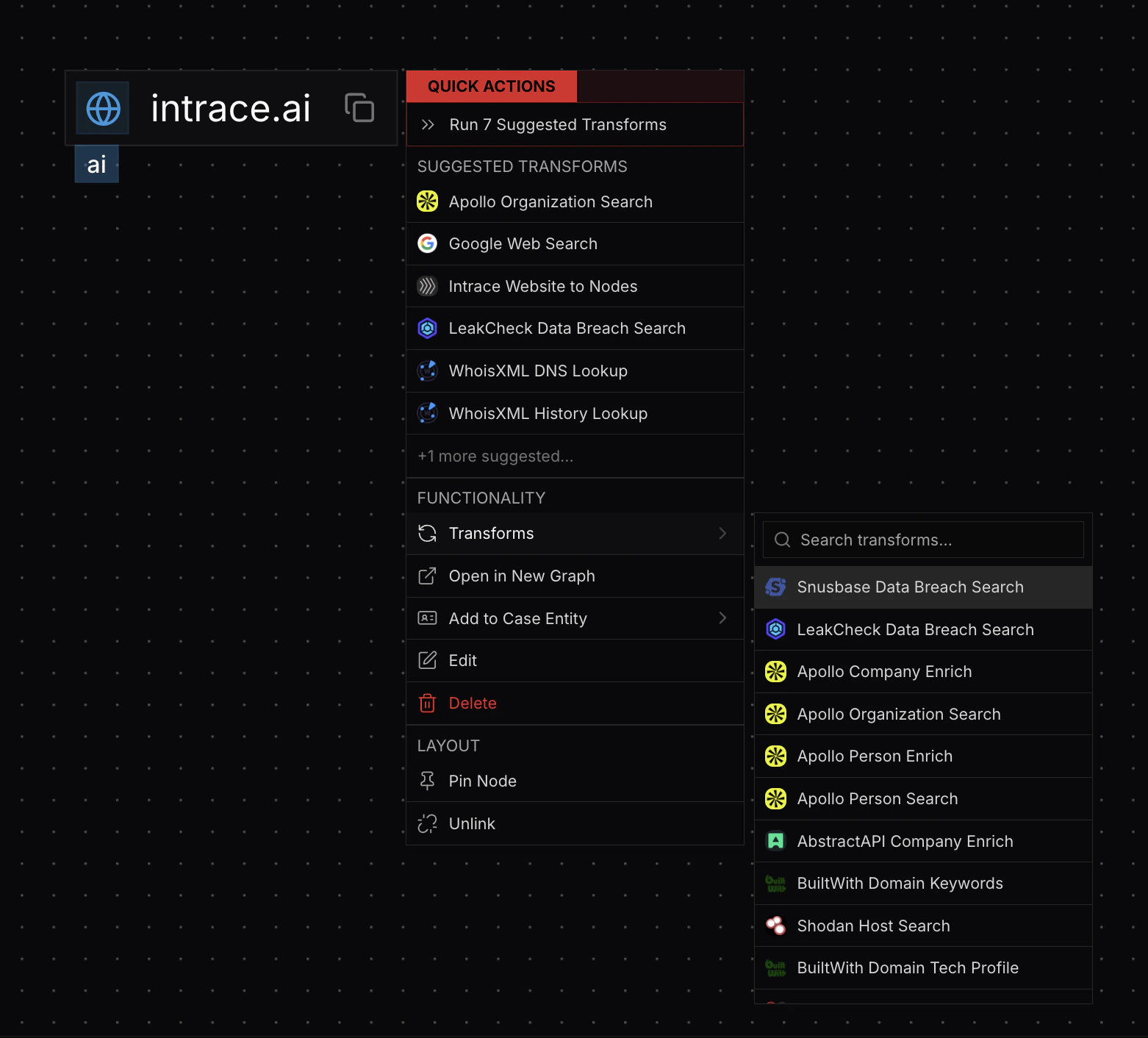The width and height of the screenshot is (1148, 1038).
Task: Click the BuiltWith Domain Tech Profile icon
Action: [x=776, y=967]
